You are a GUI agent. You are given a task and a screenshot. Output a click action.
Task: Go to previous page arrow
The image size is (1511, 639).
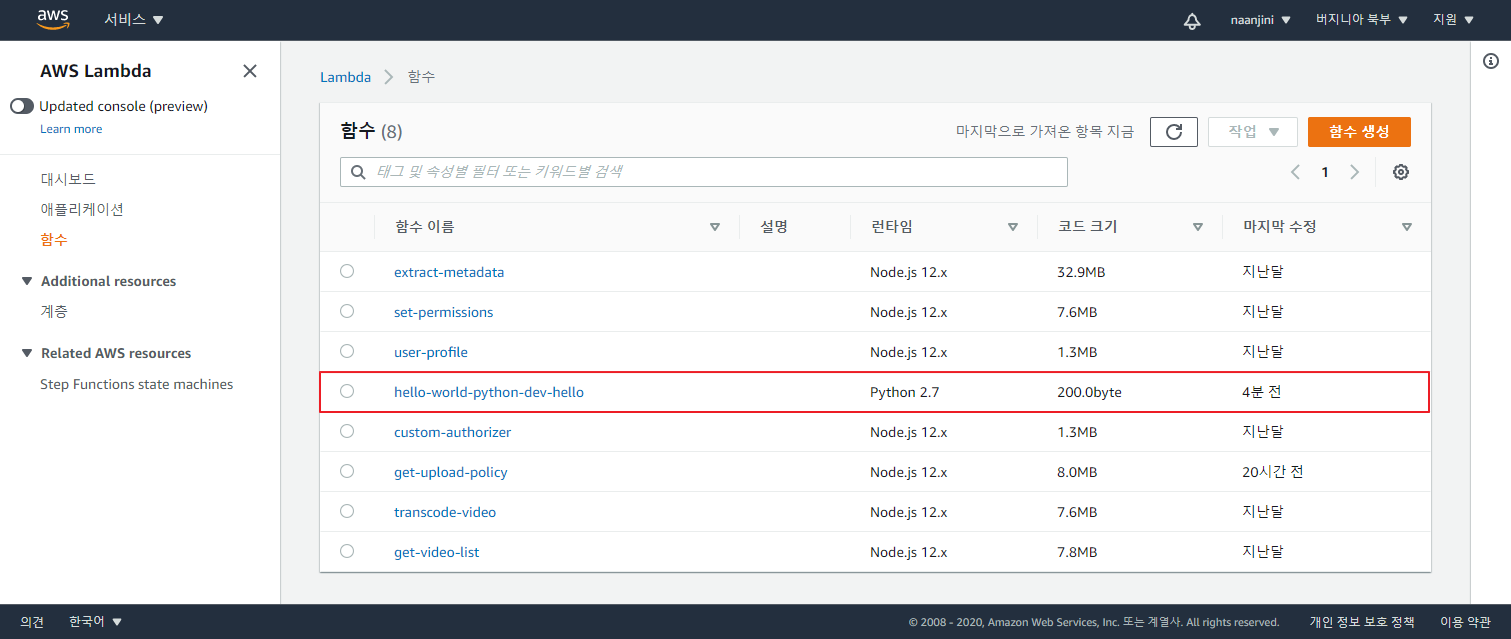(1295, 172)
